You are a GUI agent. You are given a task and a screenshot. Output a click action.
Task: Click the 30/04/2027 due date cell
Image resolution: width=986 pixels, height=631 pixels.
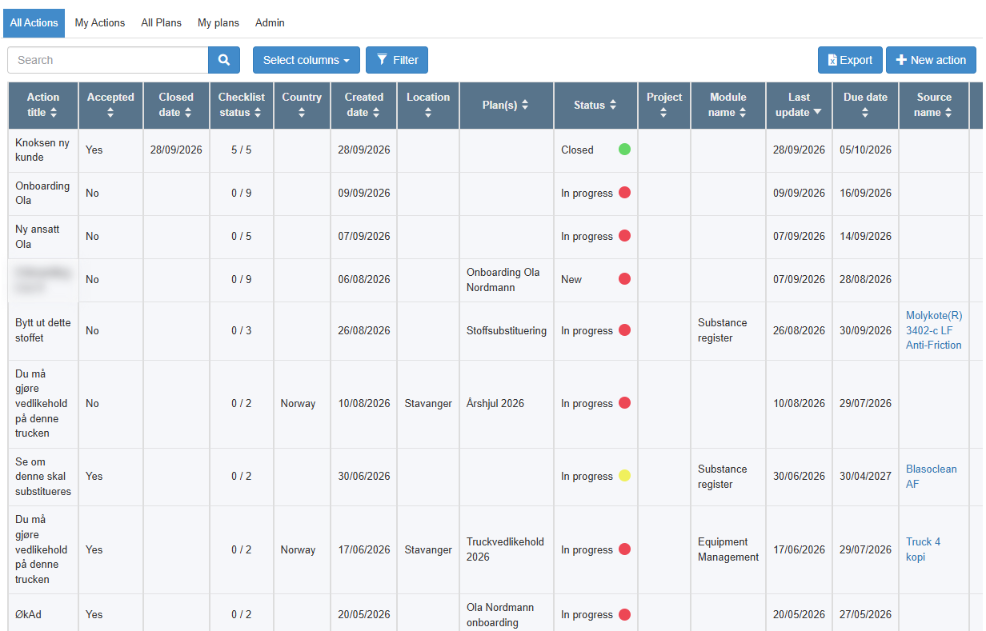pos(865,476)
